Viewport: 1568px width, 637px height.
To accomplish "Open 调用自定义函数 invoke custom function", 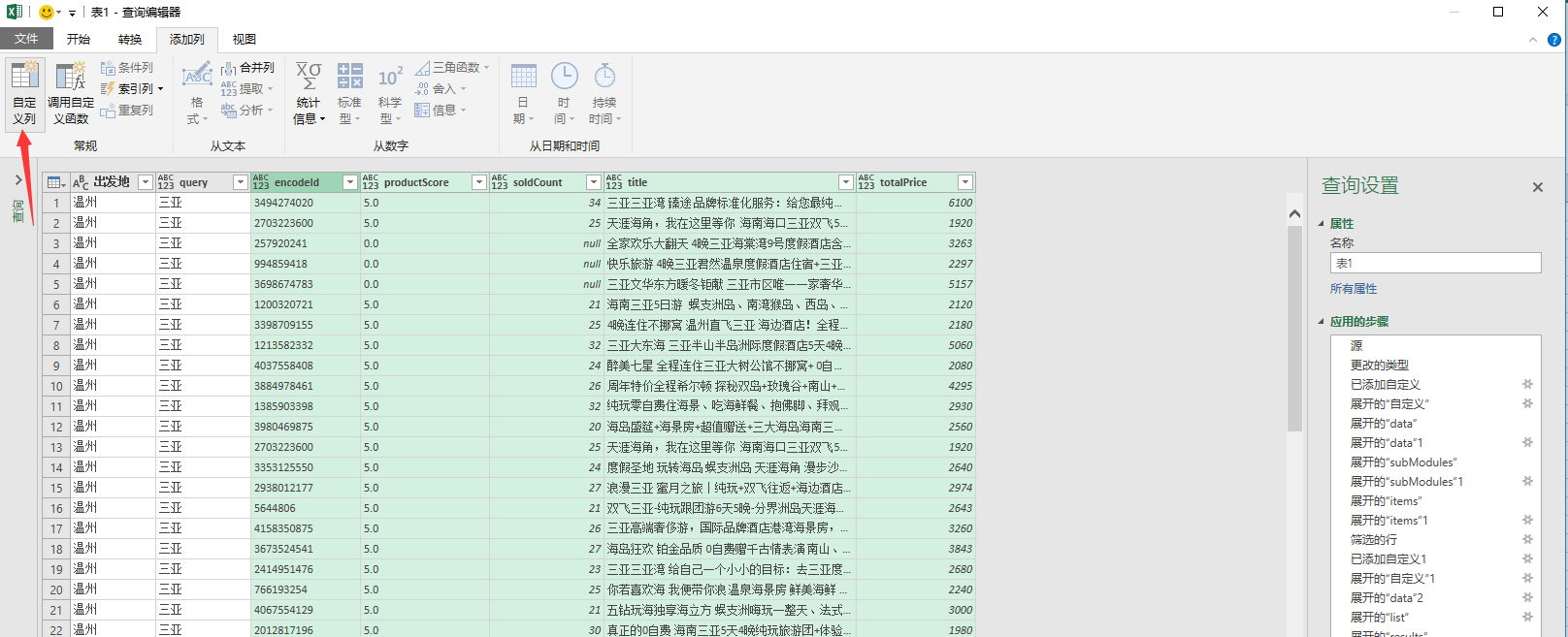I will [x=71, y=93].
